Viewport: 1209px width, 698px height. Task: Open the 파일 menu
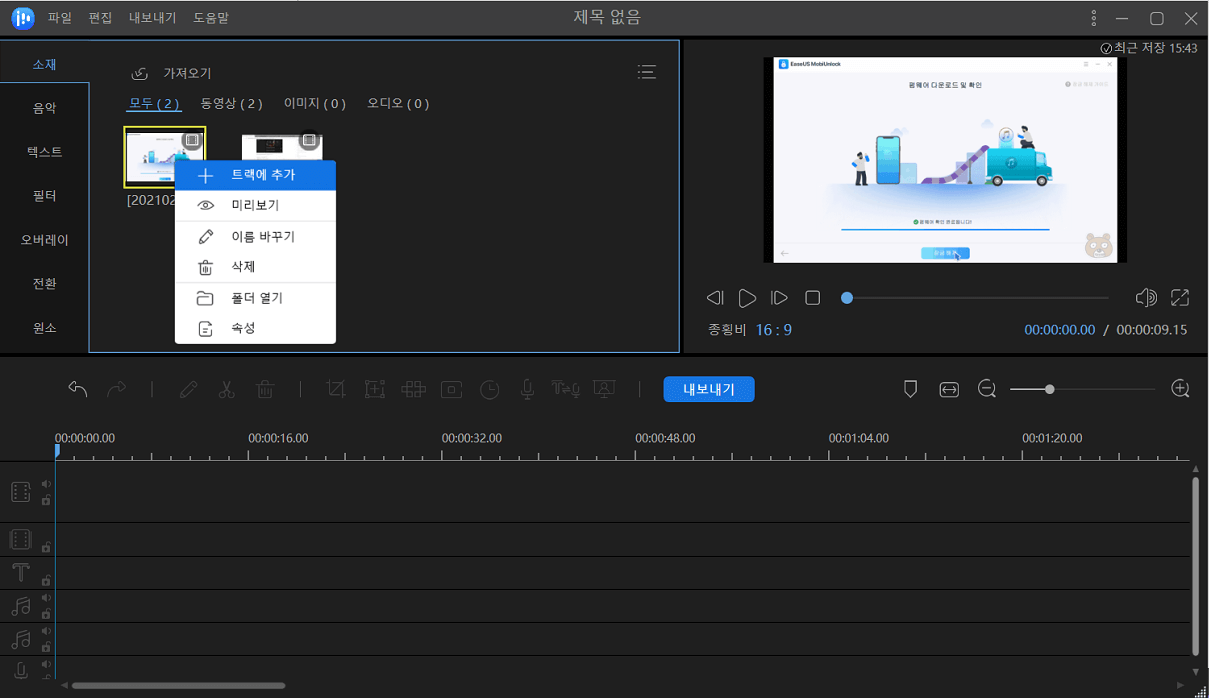[x=60, y=18]
